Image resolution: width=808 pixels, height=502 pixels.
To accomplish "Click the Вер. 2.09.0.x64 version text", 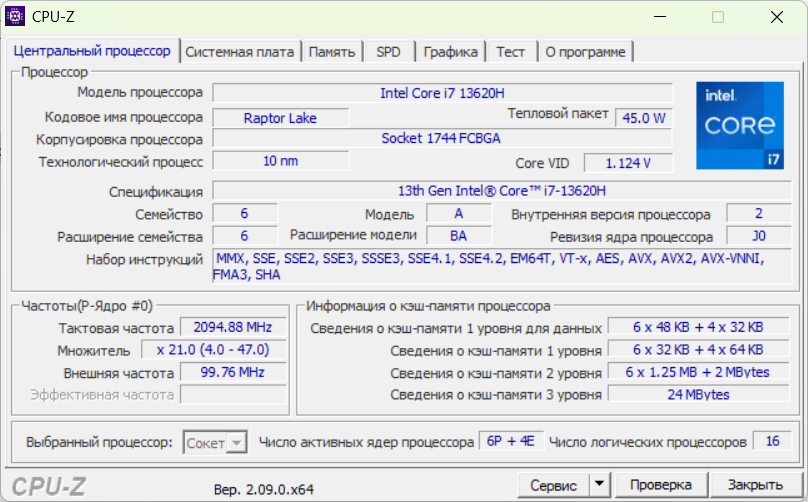I will 263,489.
